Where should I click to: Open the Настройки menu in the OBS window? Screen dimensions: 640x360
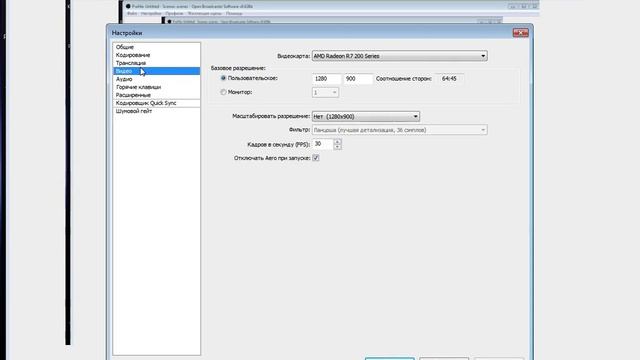[151, 13]
